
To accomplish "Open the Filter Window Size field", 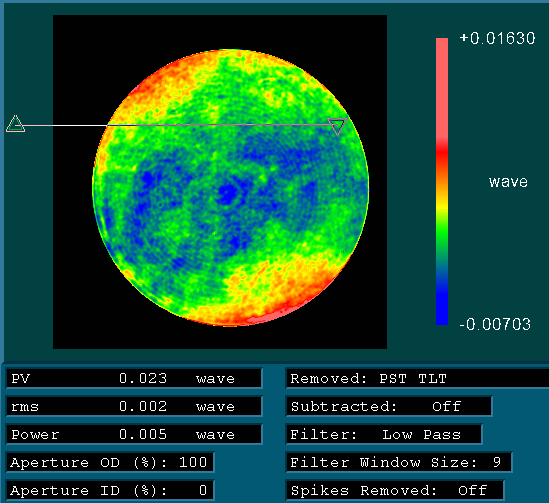I will tap(399, 462).
